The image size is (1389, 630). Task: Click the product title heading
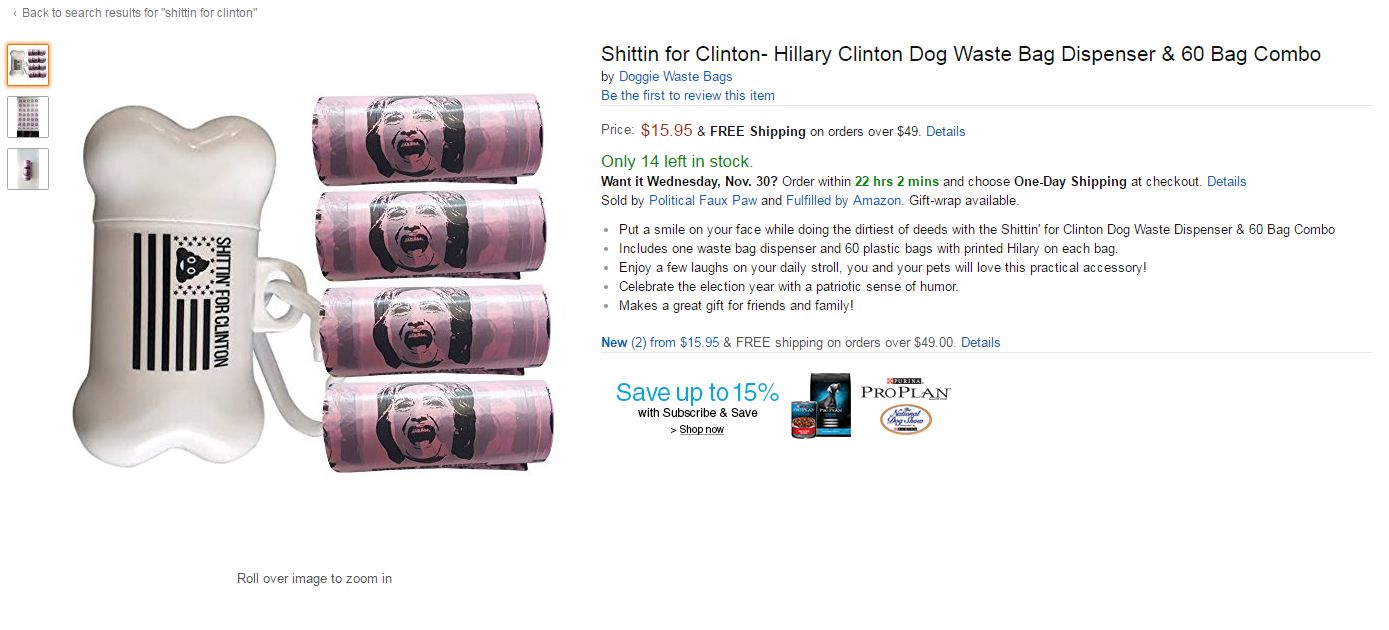pos(961,54)
